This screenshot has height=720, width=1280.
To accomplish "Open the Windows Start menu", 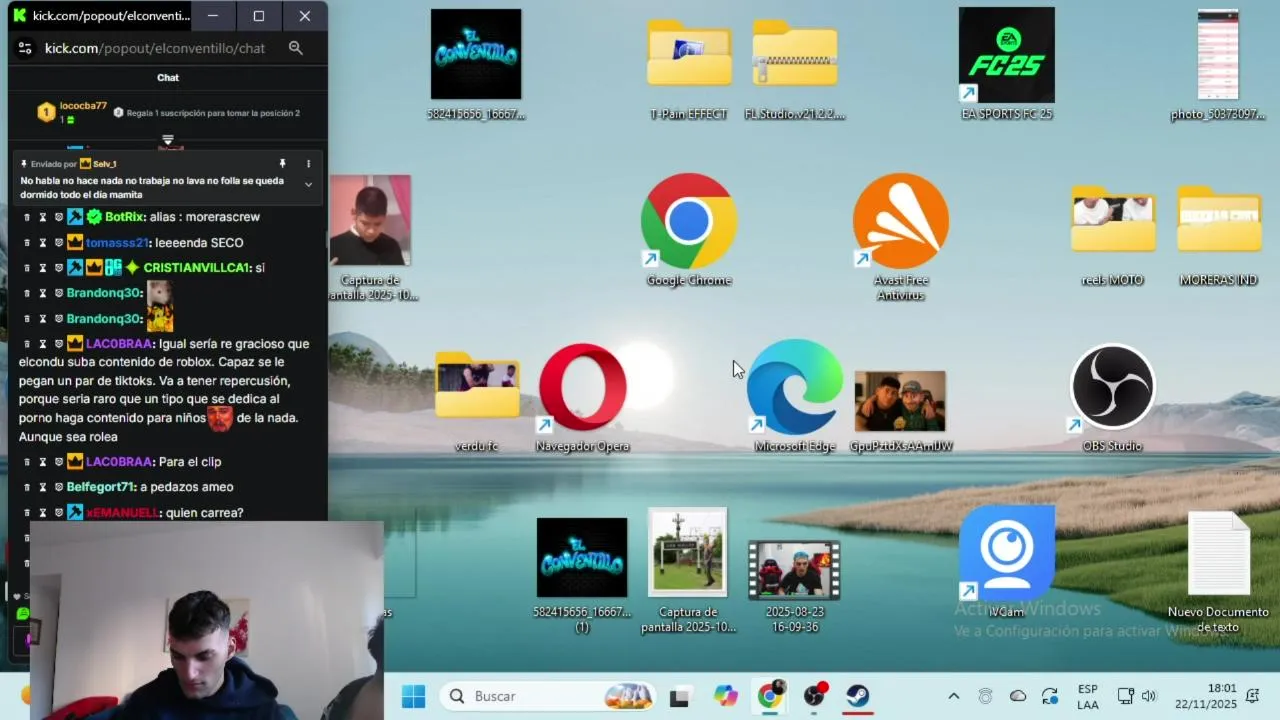I will [413, 696].
